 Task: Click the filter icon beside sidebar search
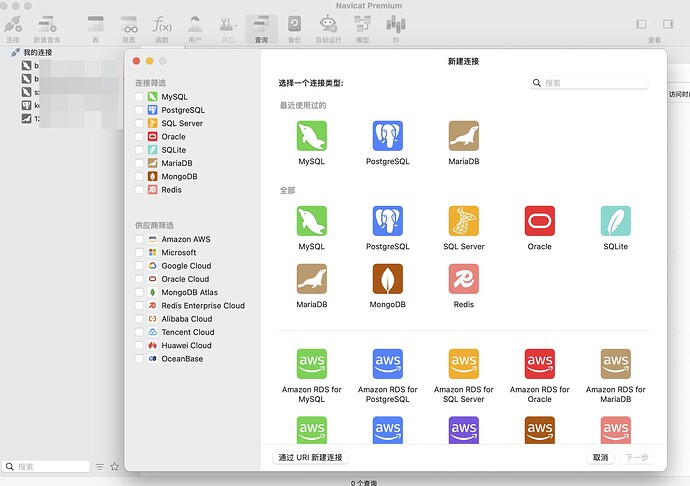[x=100, y=467]
